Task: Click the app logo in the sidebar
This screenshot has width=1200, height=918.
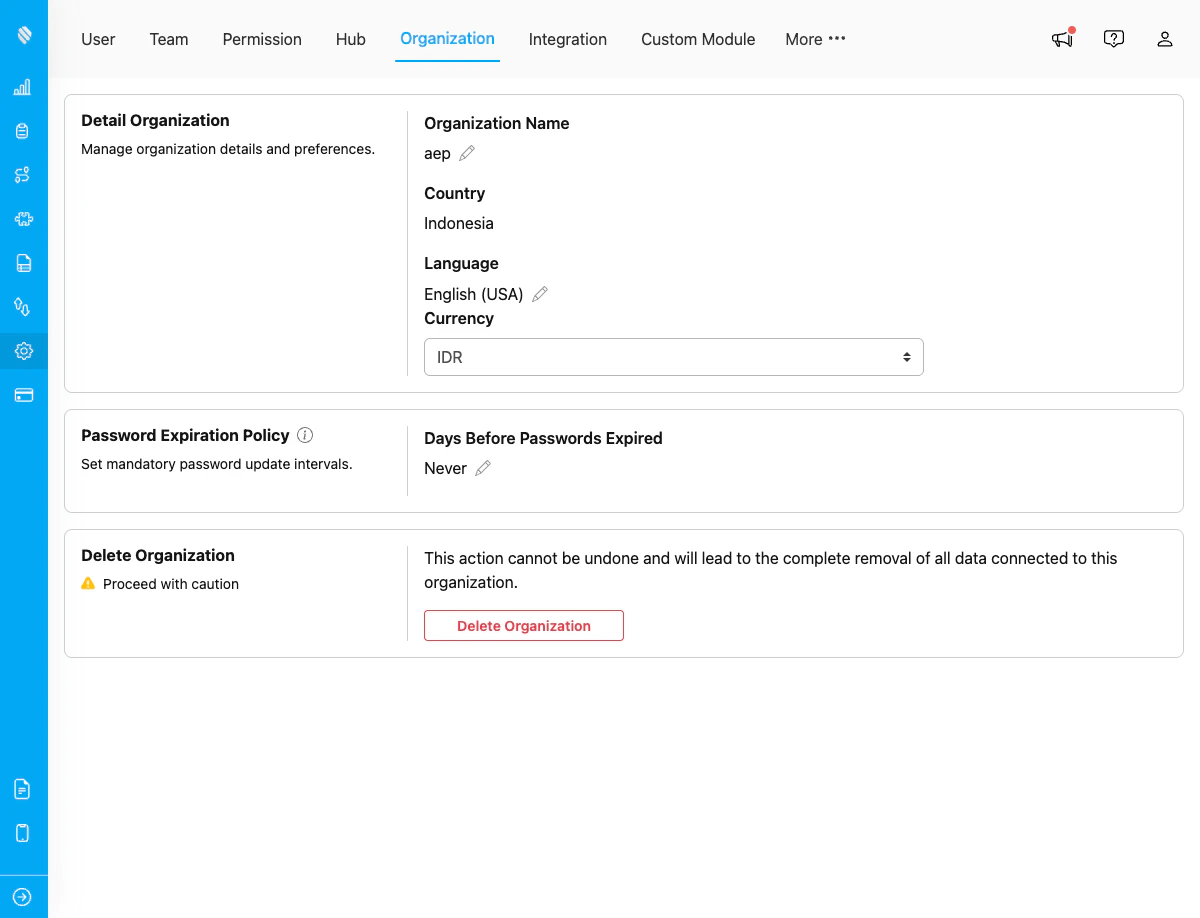Action: click(24, 35)
